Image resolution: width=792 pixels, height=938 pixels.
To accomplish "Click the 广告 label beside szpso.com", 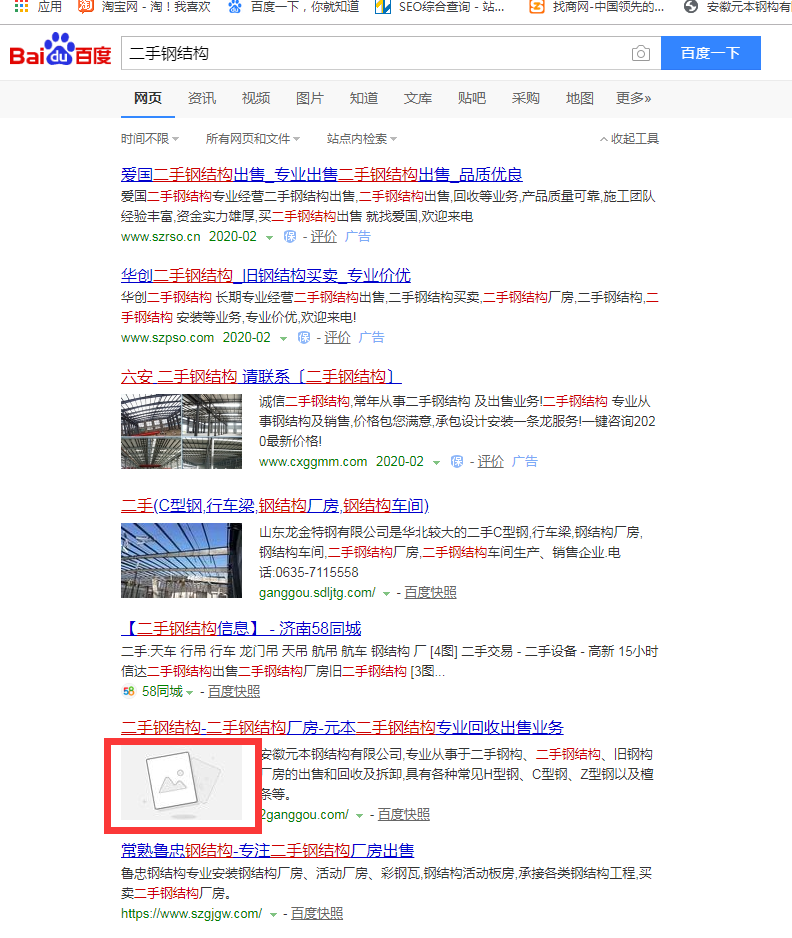I will [371, 338].
